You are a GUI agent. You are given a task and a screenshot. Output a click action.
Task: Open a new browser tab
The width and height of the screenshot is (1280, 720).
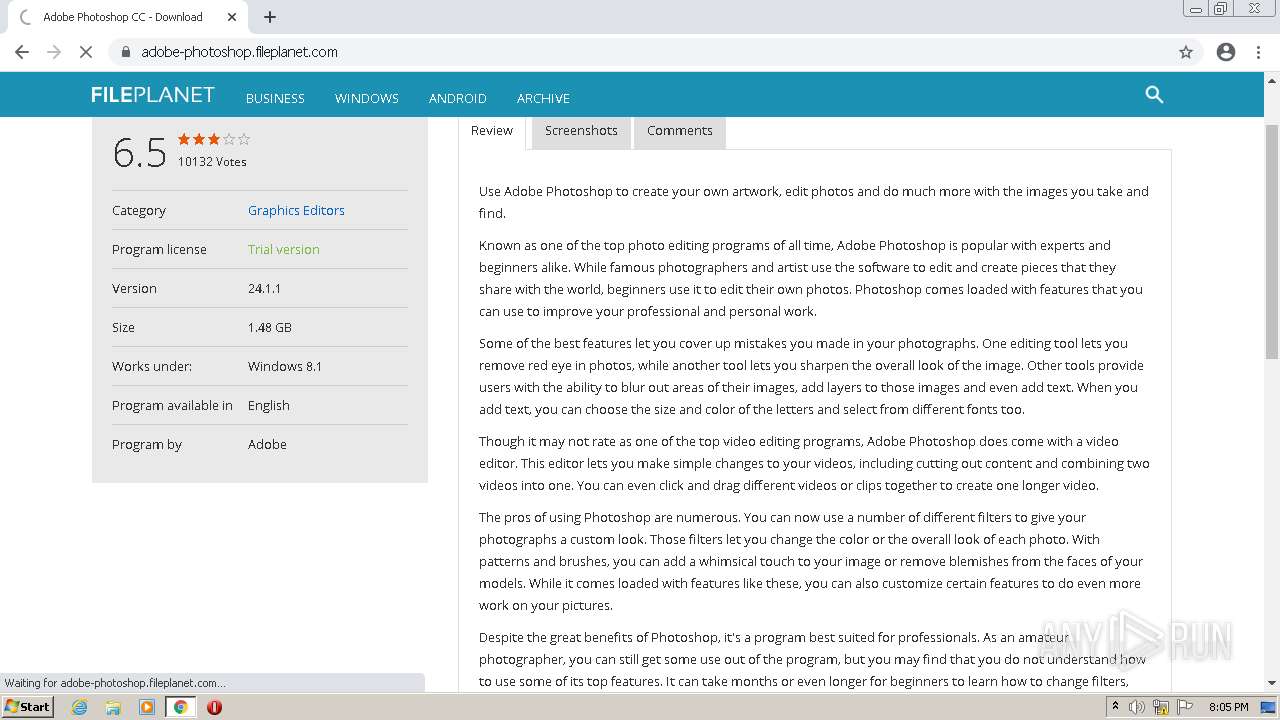click(x=270, y=17)
